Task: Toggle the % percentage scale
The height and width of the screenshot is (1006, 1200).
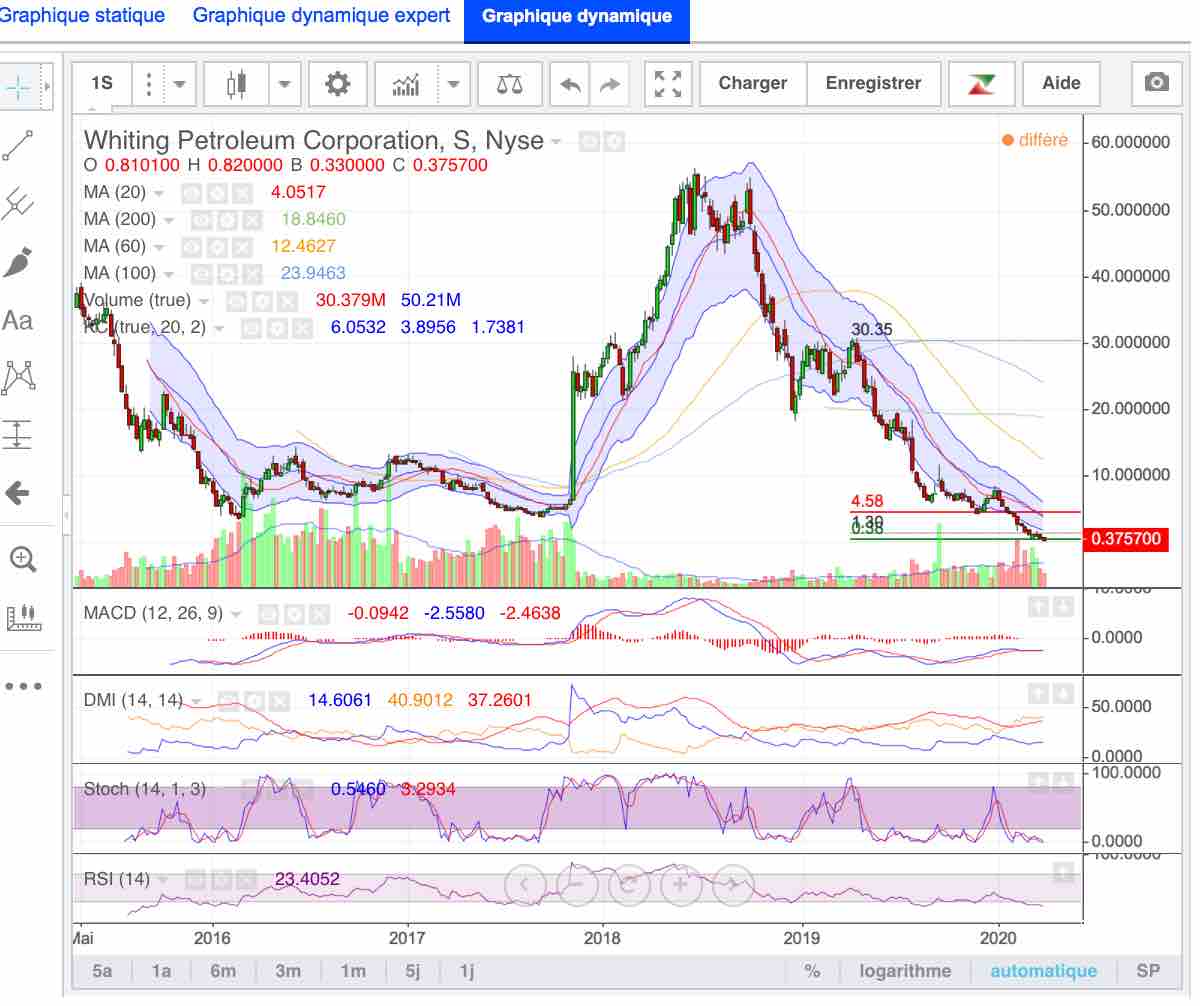Action: 813,971
